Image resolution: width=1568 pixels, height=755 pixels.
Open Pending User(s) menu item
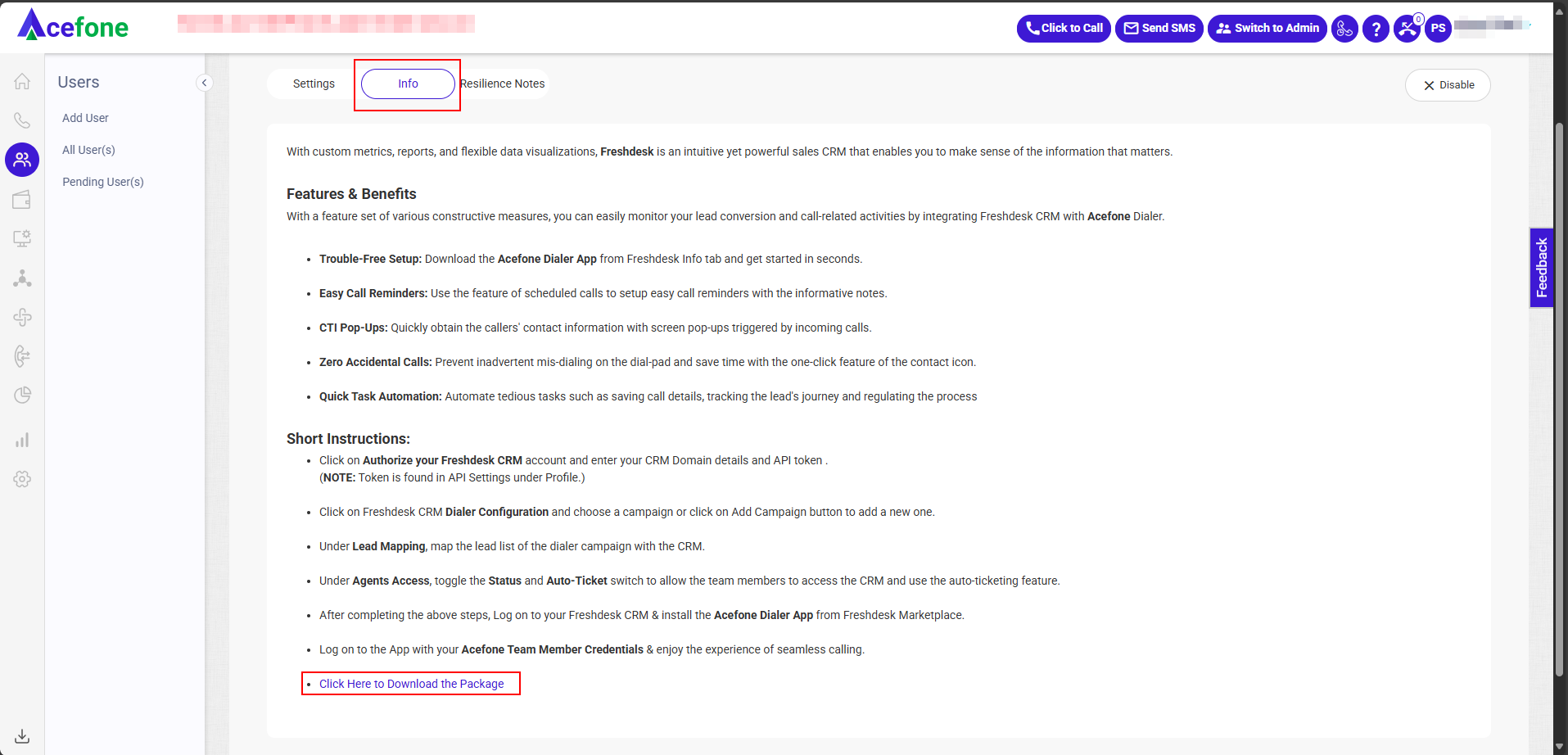coord(103,182)
